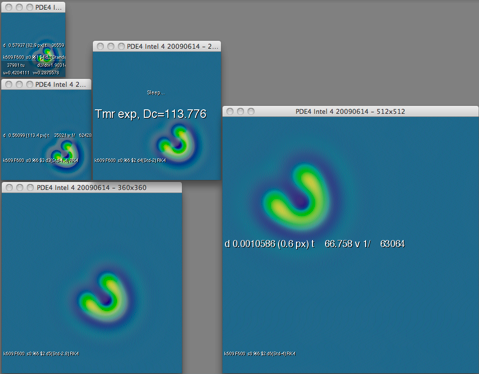The image size is (479, 374).
Task: Click the 'PDE4 Intel 4 20090614 - 512x512' title
Action: 350,112
